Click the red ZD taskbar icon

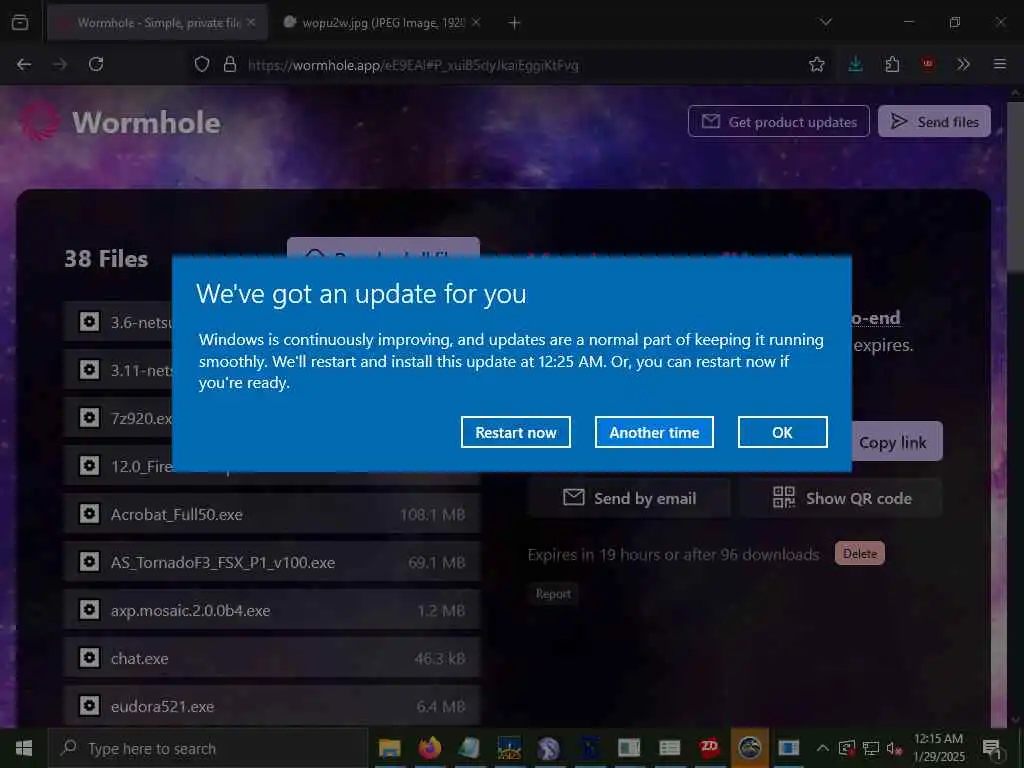pos(709,747)
